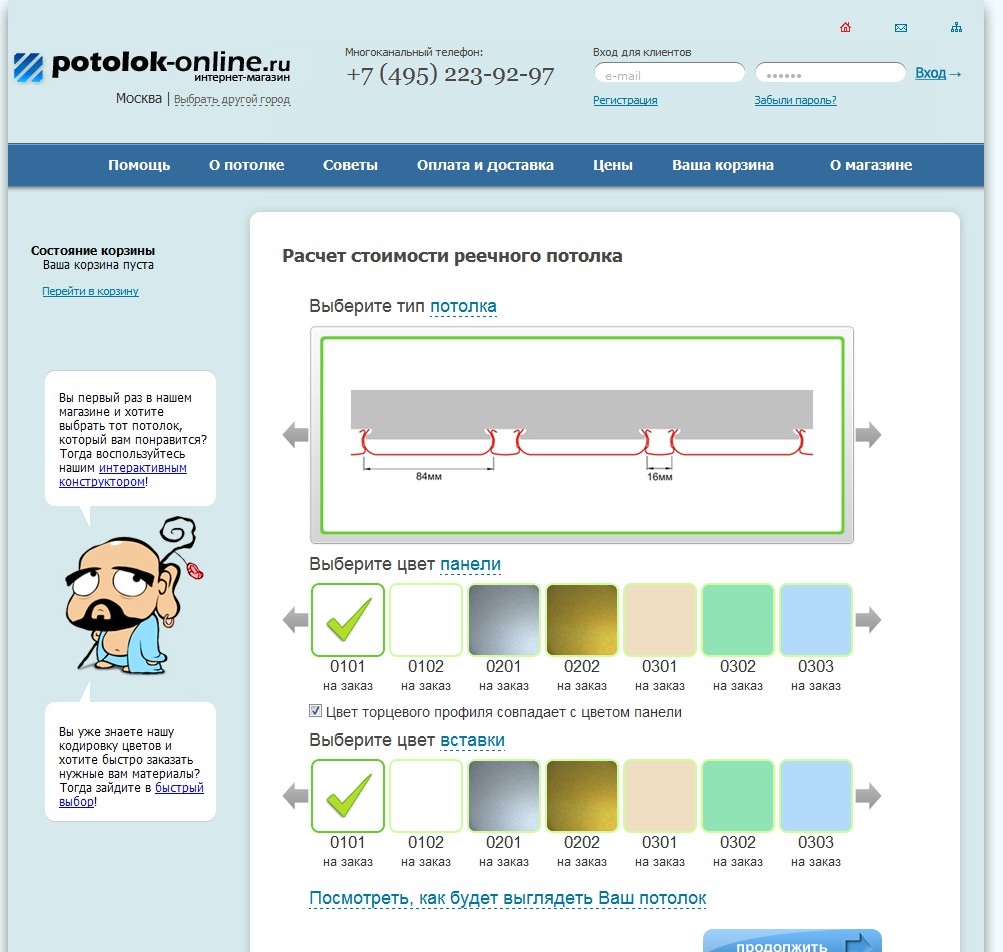
Task: Click Выбрать другой город link
Action: click(232, 99)
